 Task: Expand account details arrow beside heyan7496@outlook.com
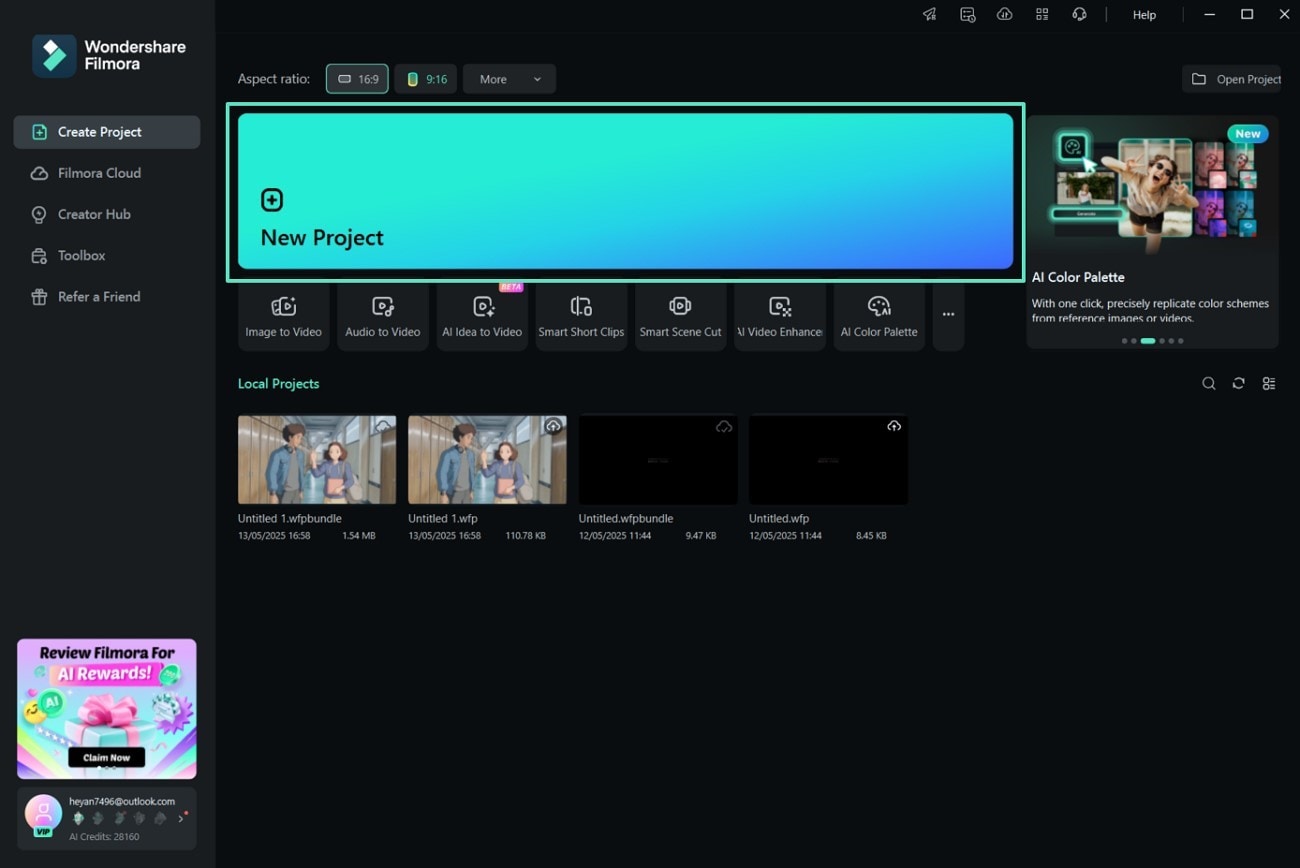181,818
